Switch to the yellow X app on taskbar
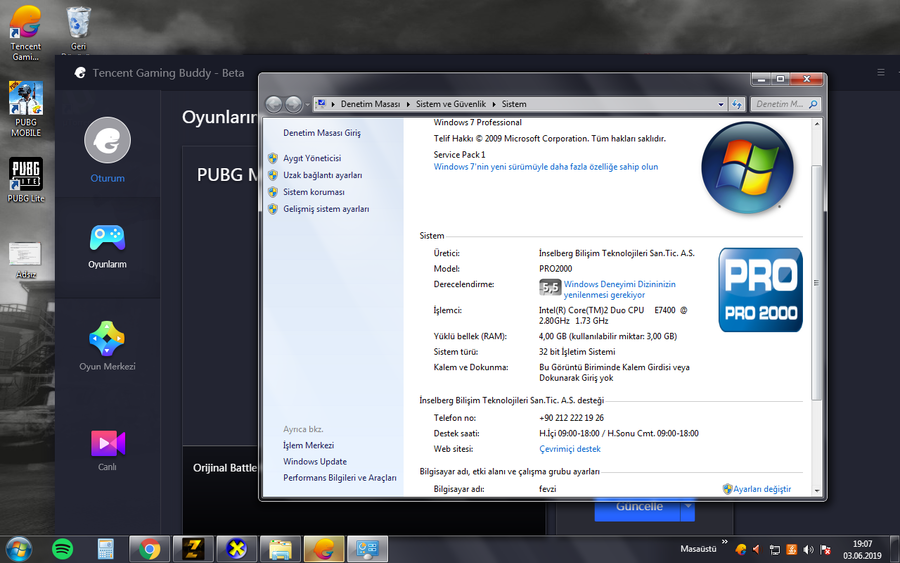This screenshot has width=900, height=563. click(236, 549)
